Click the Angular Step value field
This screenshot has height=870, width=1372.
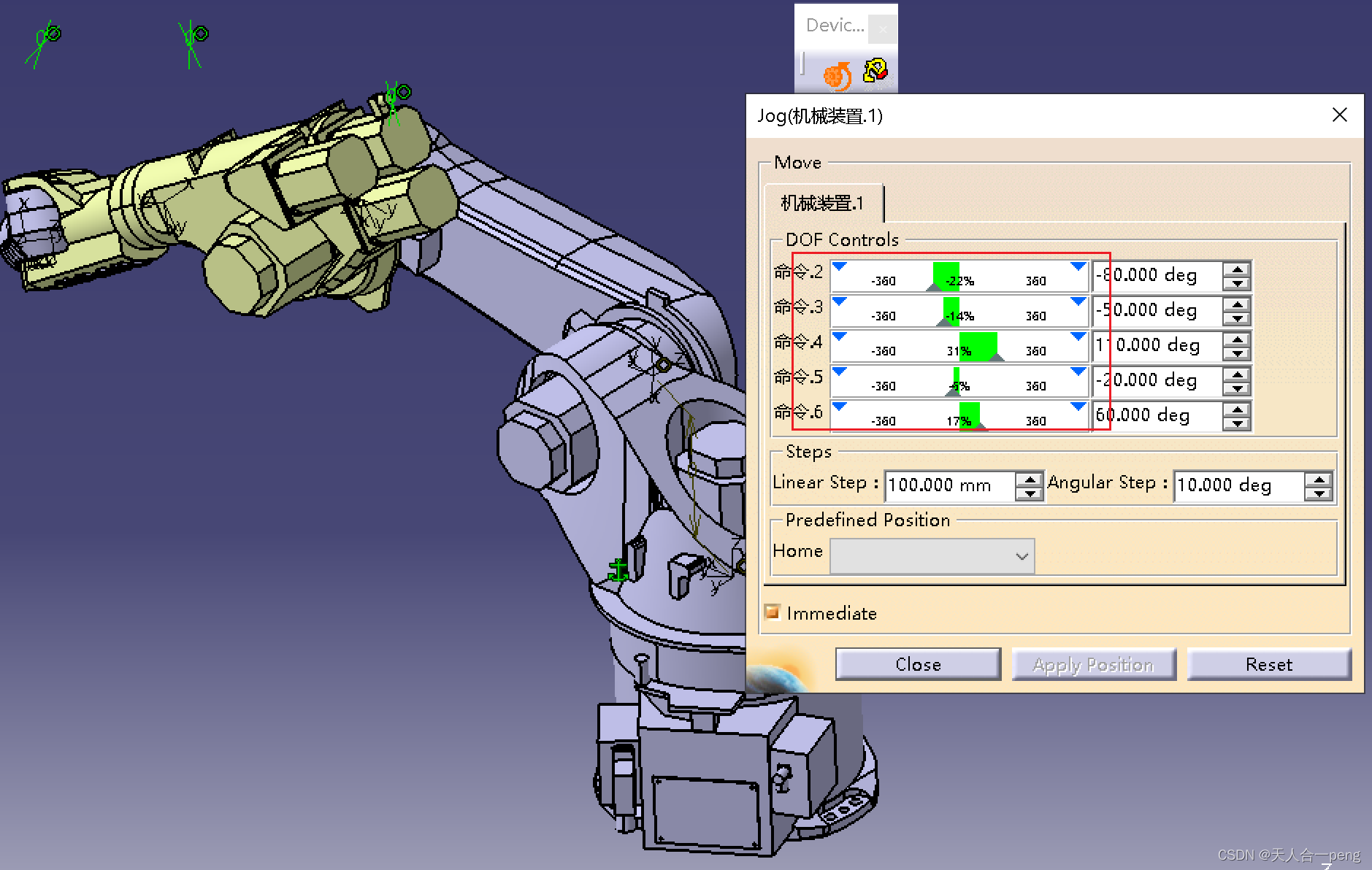click(x=1238, y=486)
